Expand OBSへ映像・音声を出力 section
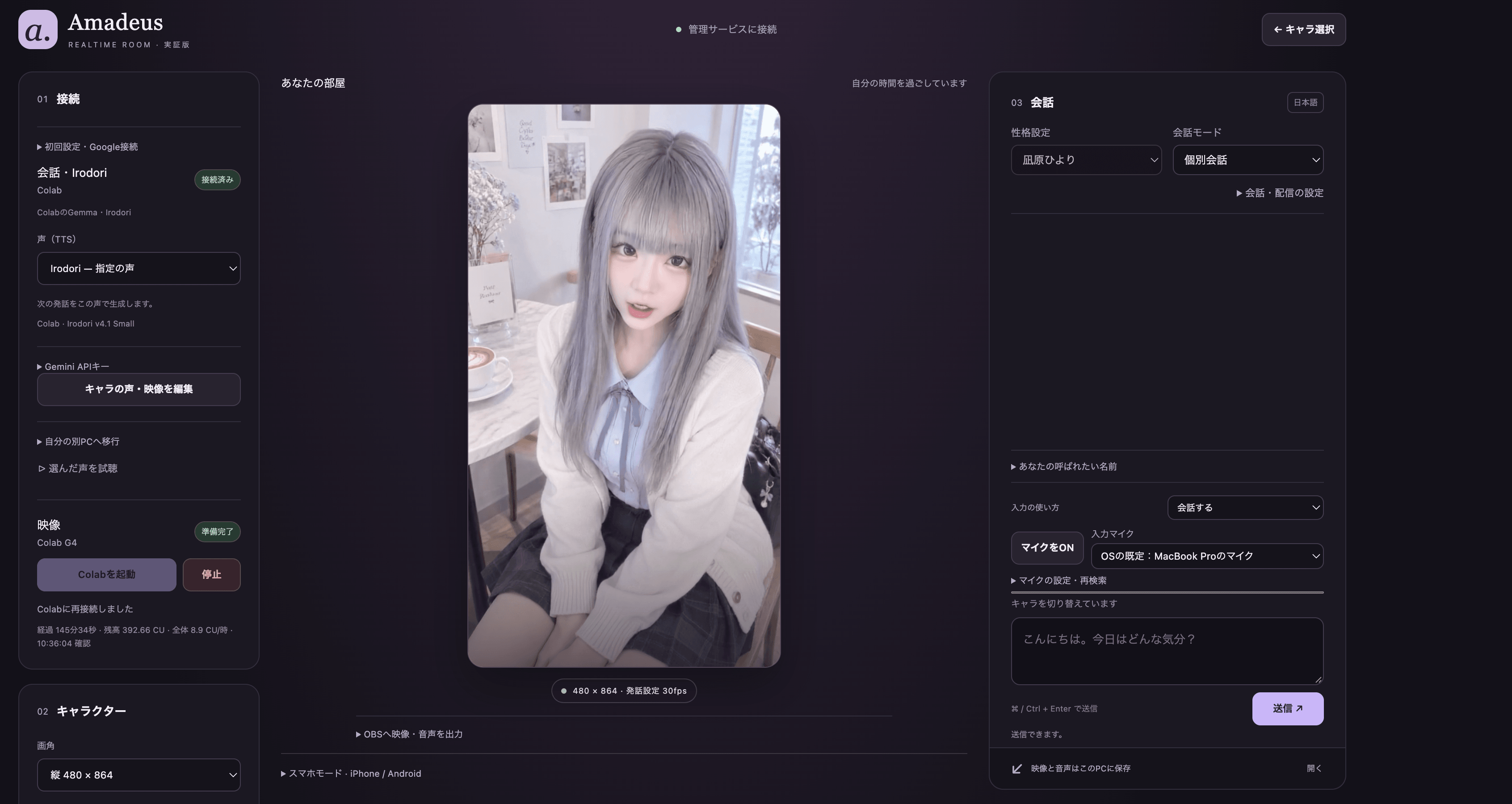 pos(409,734)
